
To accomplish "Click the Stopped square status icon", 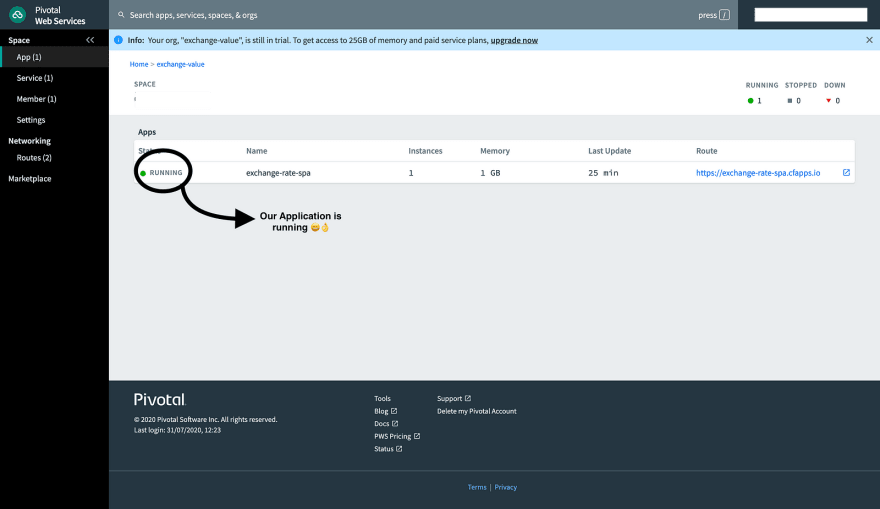I will coord(790,101).
